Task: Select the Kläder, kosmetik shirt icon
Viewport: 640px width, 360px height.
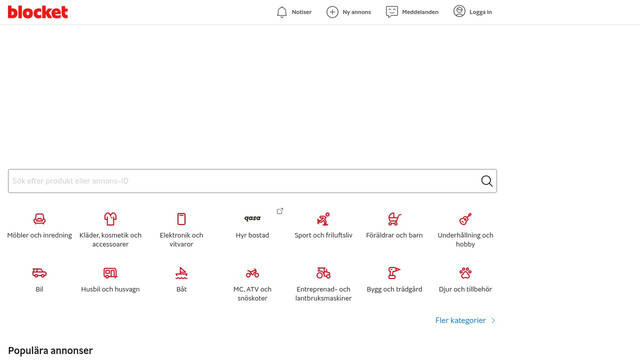Action: tap(110, 219)
